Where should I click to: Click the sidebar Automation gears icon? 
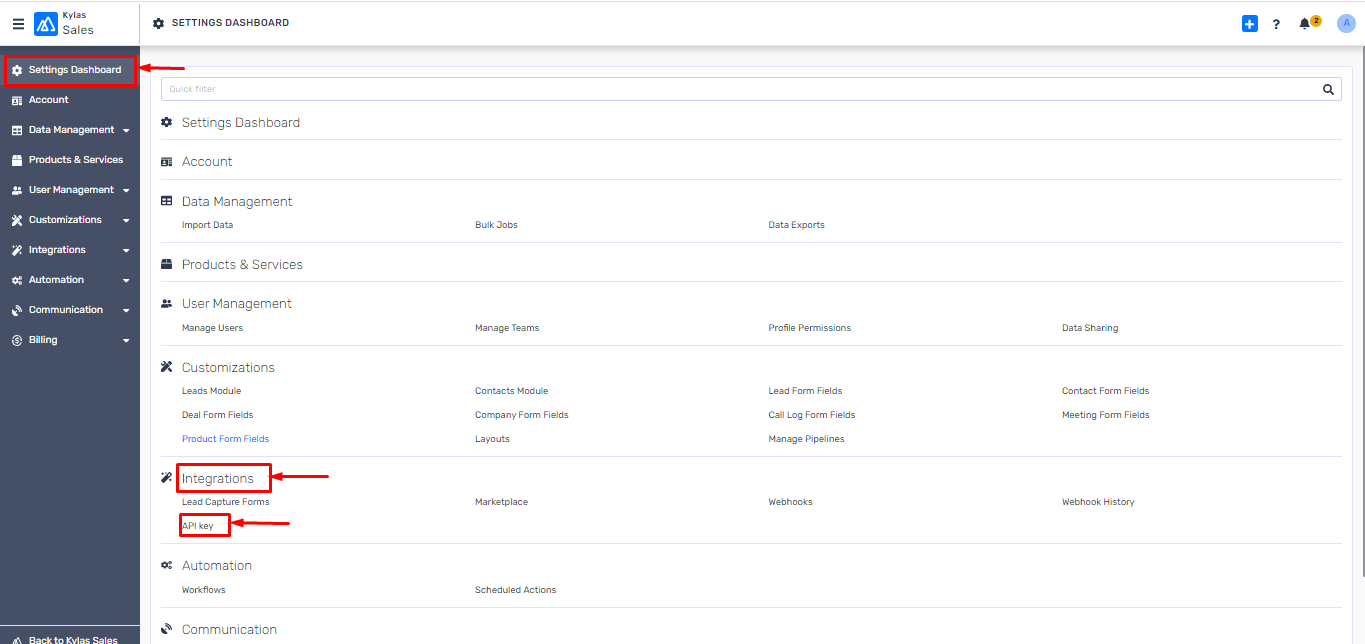coord(17,280)
